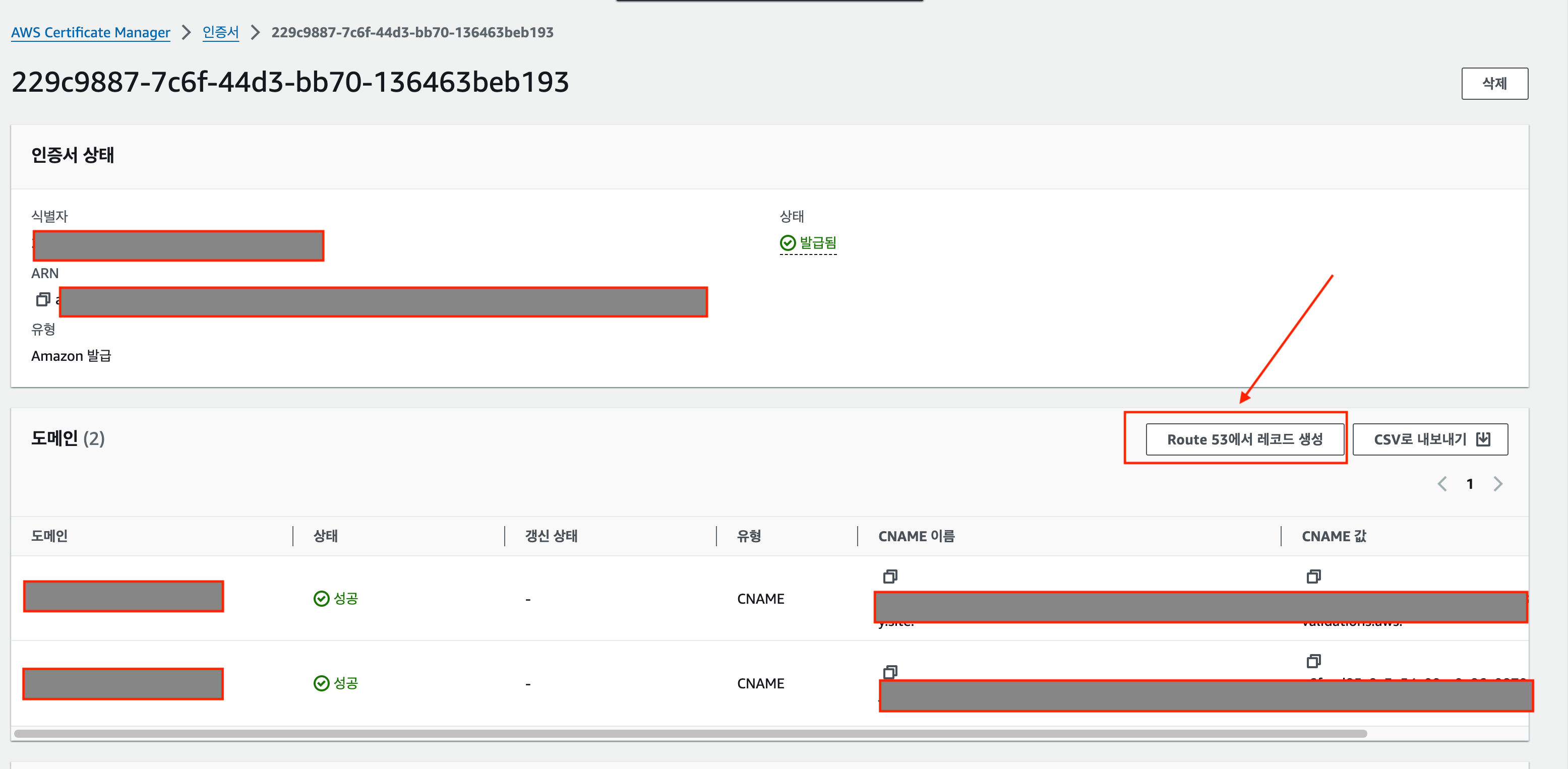
Task: Click CSV로 내보내기 button
Action: [x=1420, y=439]
